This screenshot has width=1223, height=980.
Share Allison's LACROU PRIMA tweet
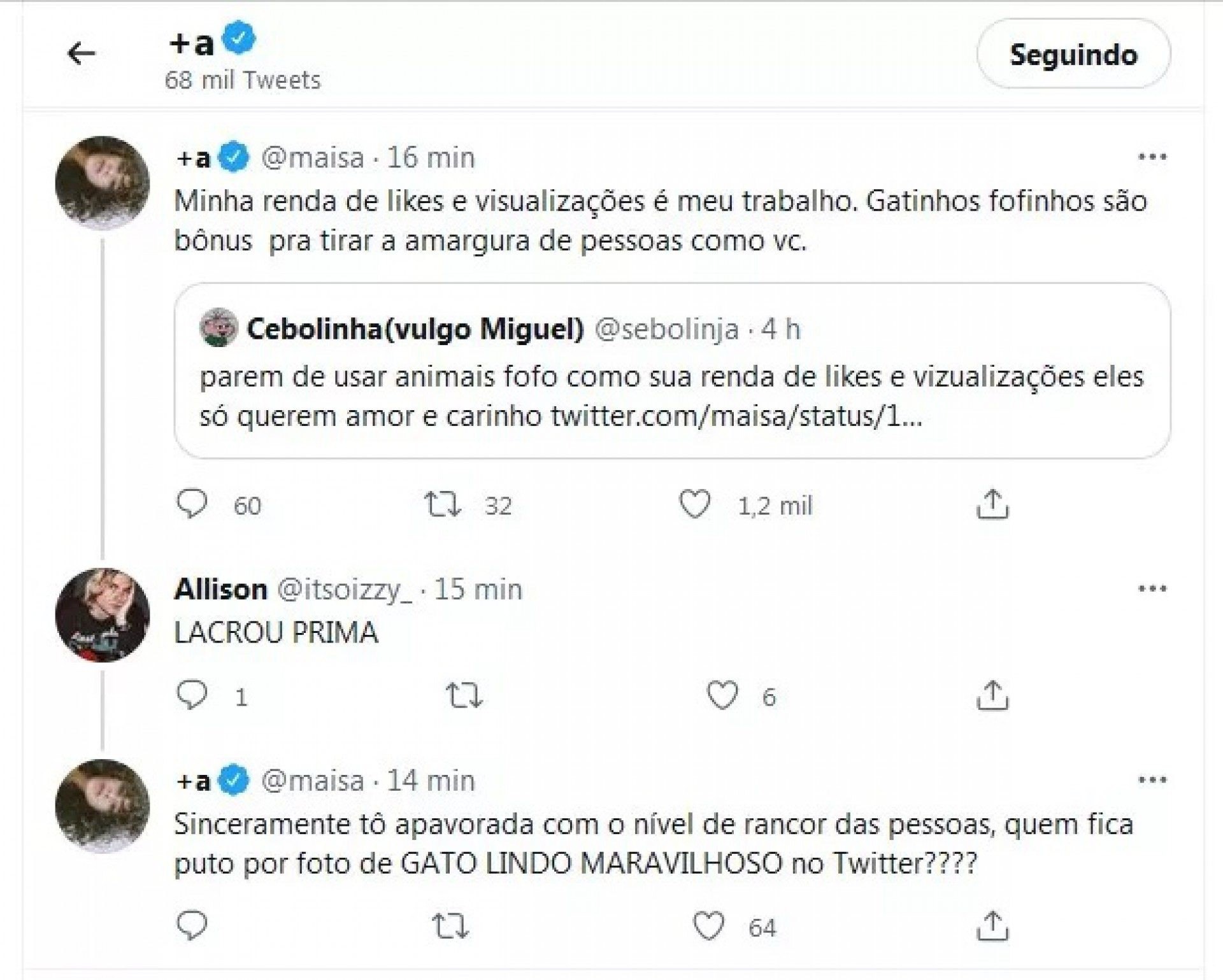click(992, 695)
